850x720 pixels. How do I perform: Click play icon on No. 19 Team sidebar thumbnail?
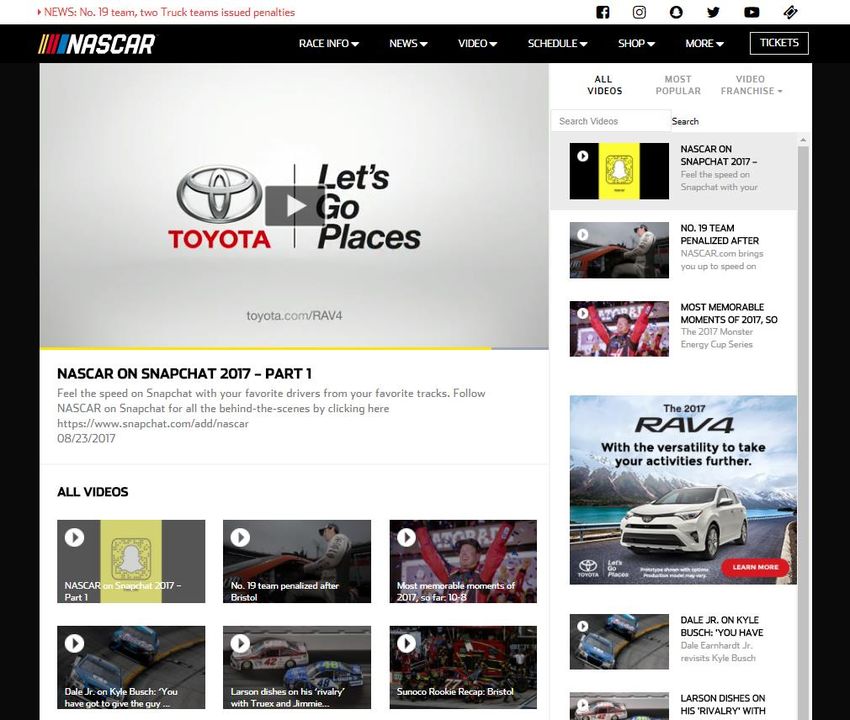point(583,235)
